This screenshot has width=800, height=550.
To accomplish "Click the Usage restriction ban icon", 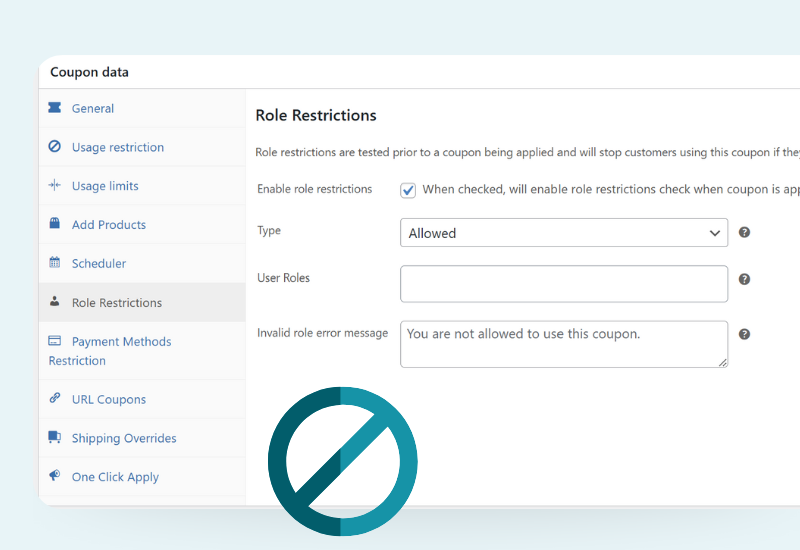I will coord(55,146).
